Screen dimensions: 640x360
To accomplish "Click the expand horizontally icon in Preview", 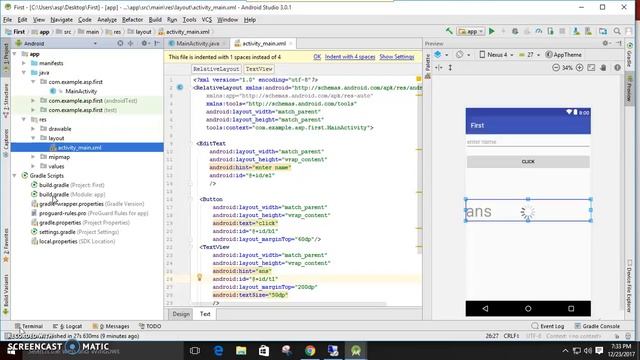I will [x=439, y=68].
